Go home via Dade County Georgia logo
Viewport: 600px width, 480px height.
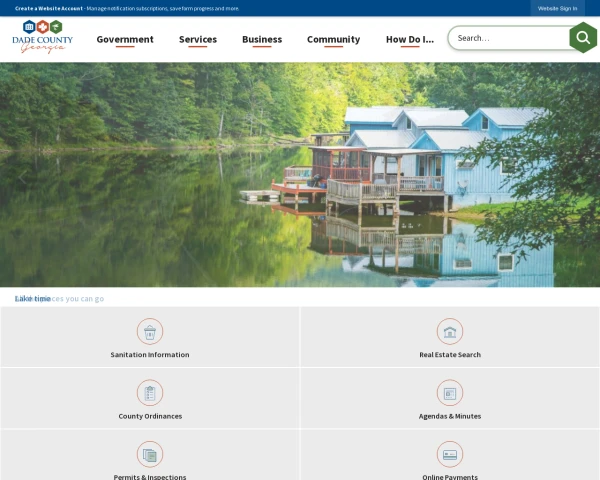pos(42,37)
